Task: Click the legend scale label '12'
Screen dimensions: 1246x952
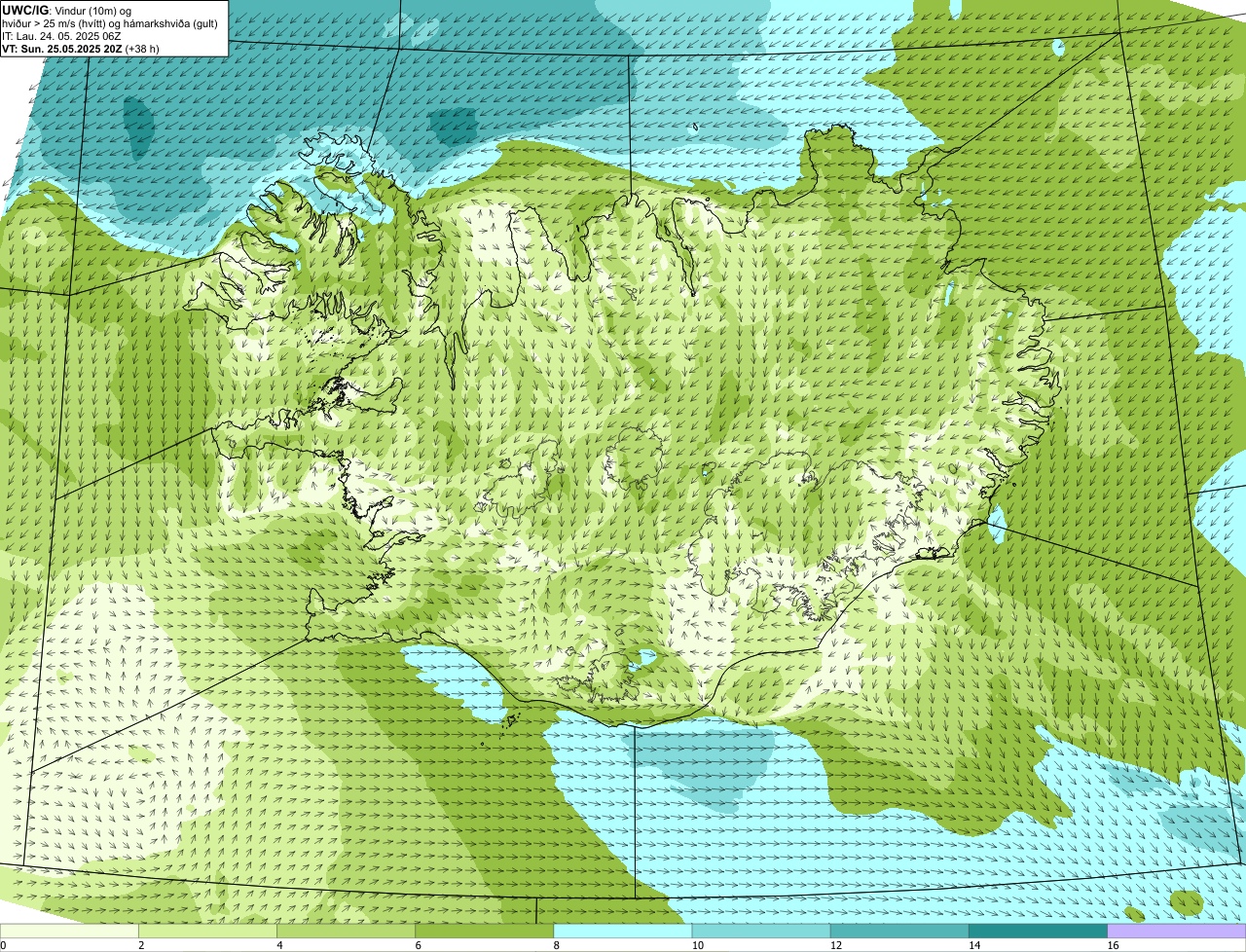Action: pyautogui.click(x=836, y=945)
